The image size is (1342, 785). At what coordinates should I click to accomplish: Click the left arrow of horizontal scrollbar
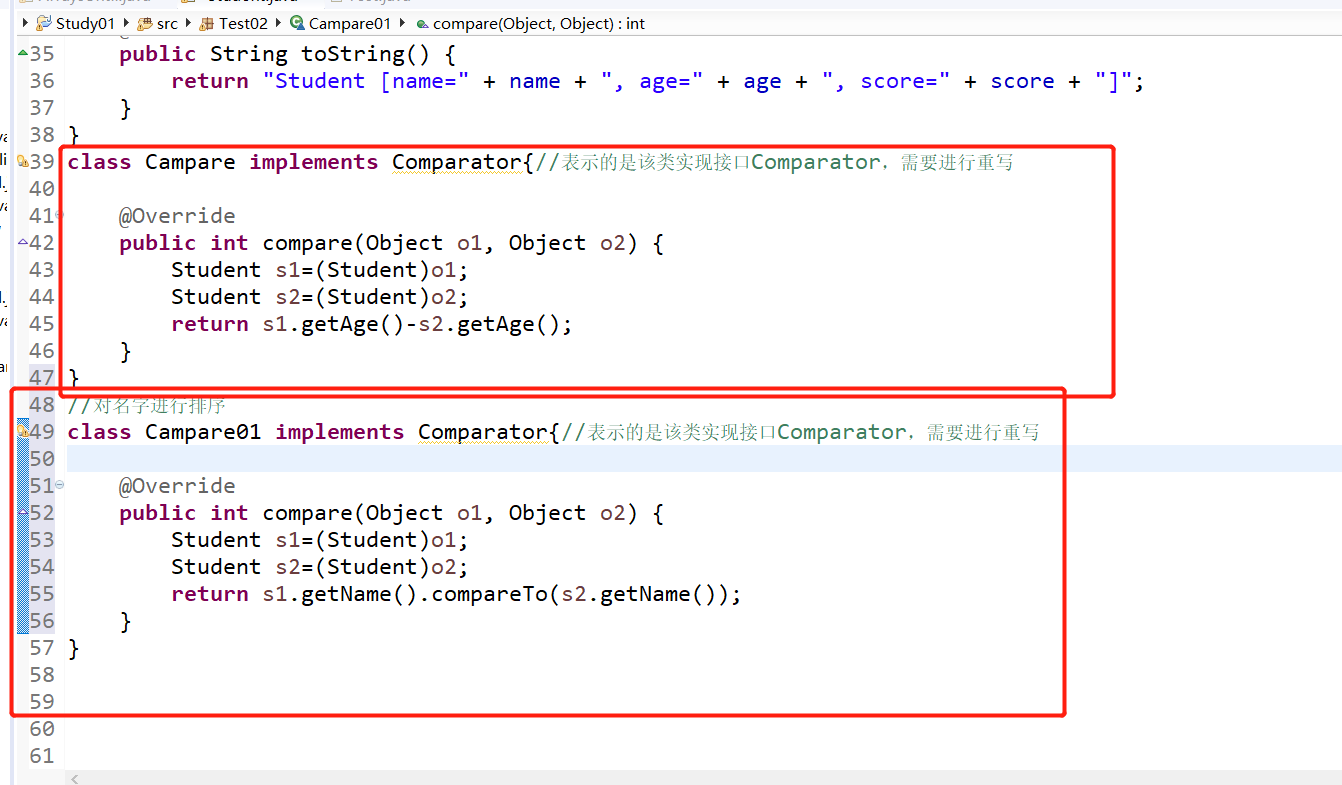pyautogui.click(x=74, y=778)
